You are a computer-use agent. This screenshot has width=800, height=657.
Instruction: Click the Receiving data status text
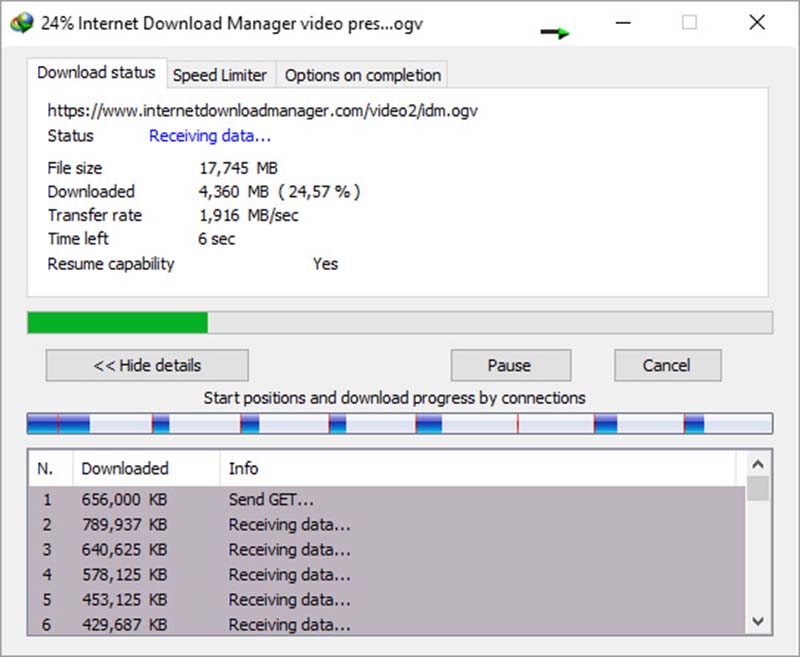click(211, 136)
